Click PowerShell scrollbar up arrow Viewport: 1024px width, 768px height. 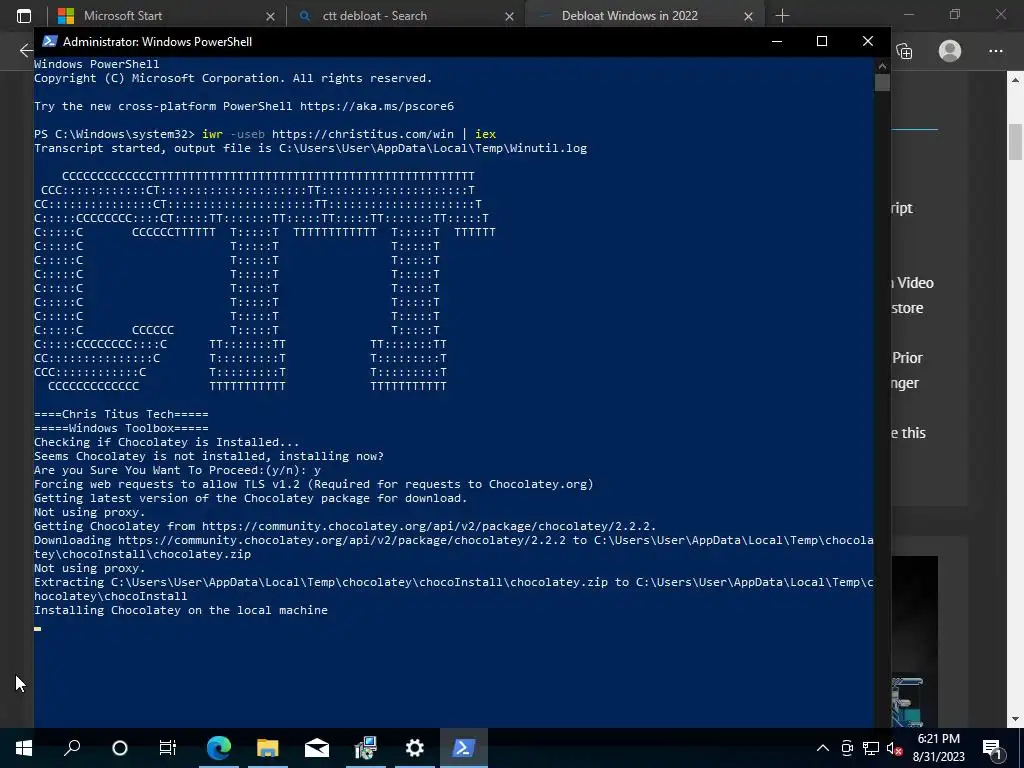click(882, 65)
